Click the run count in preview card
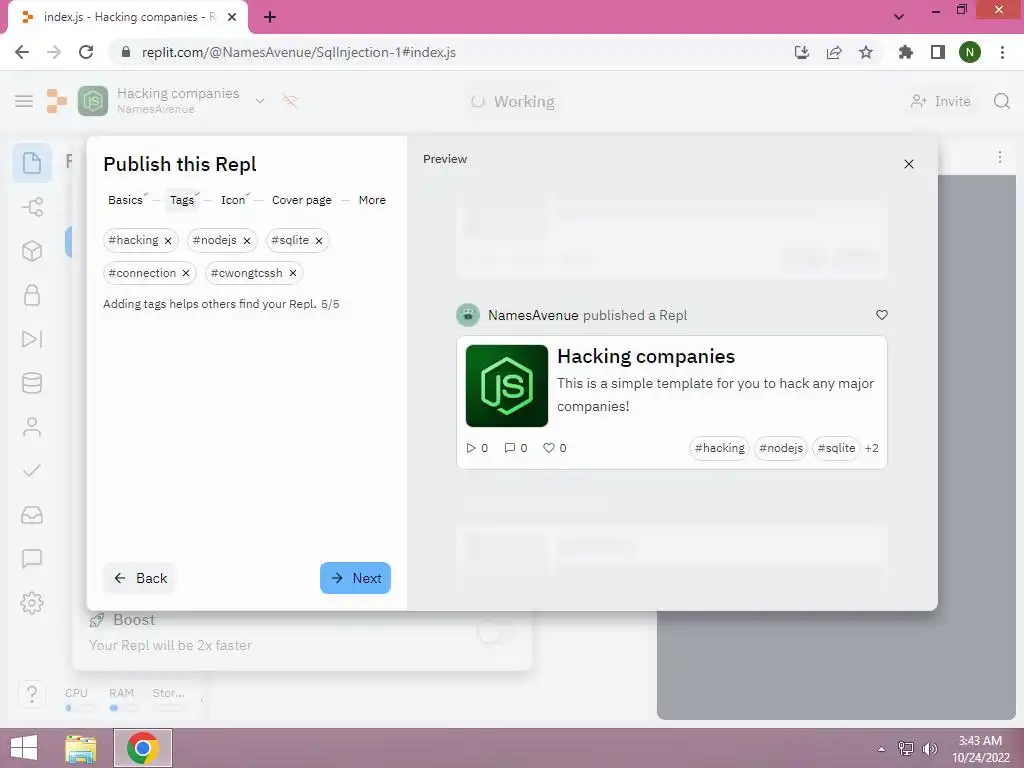This screenshot has width=1024, height=768. 477,448
